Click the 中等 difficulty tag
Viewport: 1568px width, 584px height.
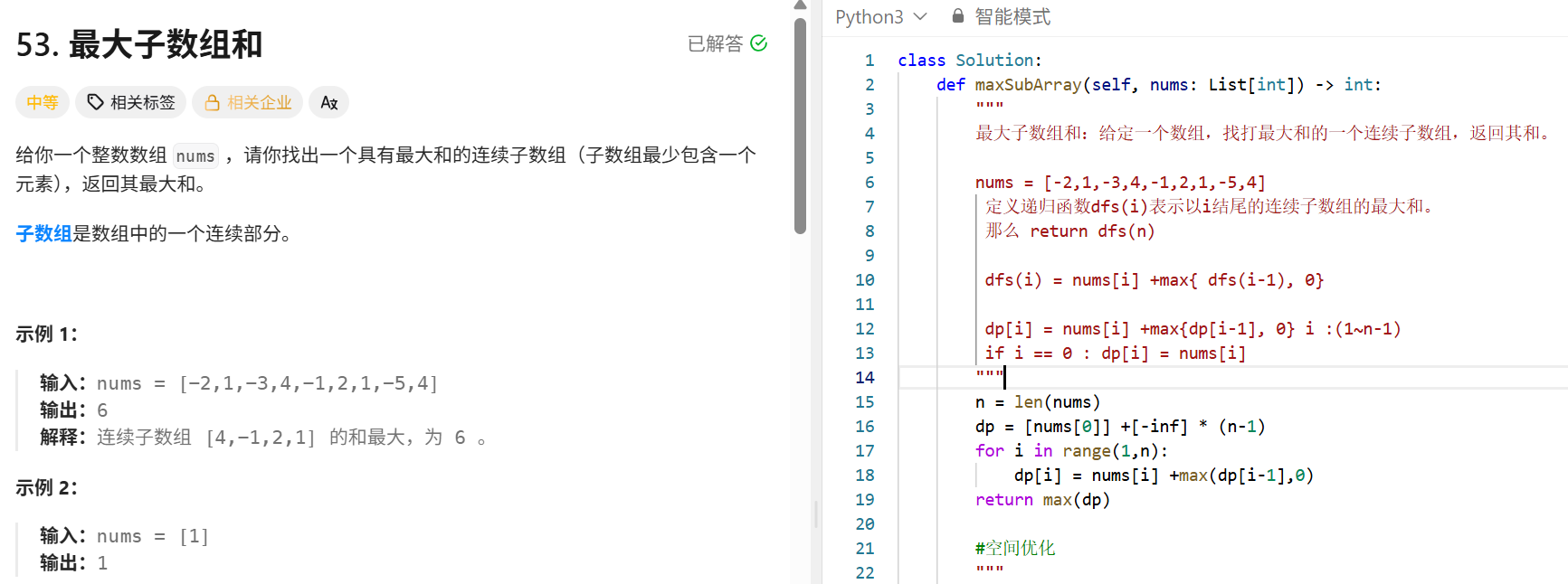tap(42, 102)
